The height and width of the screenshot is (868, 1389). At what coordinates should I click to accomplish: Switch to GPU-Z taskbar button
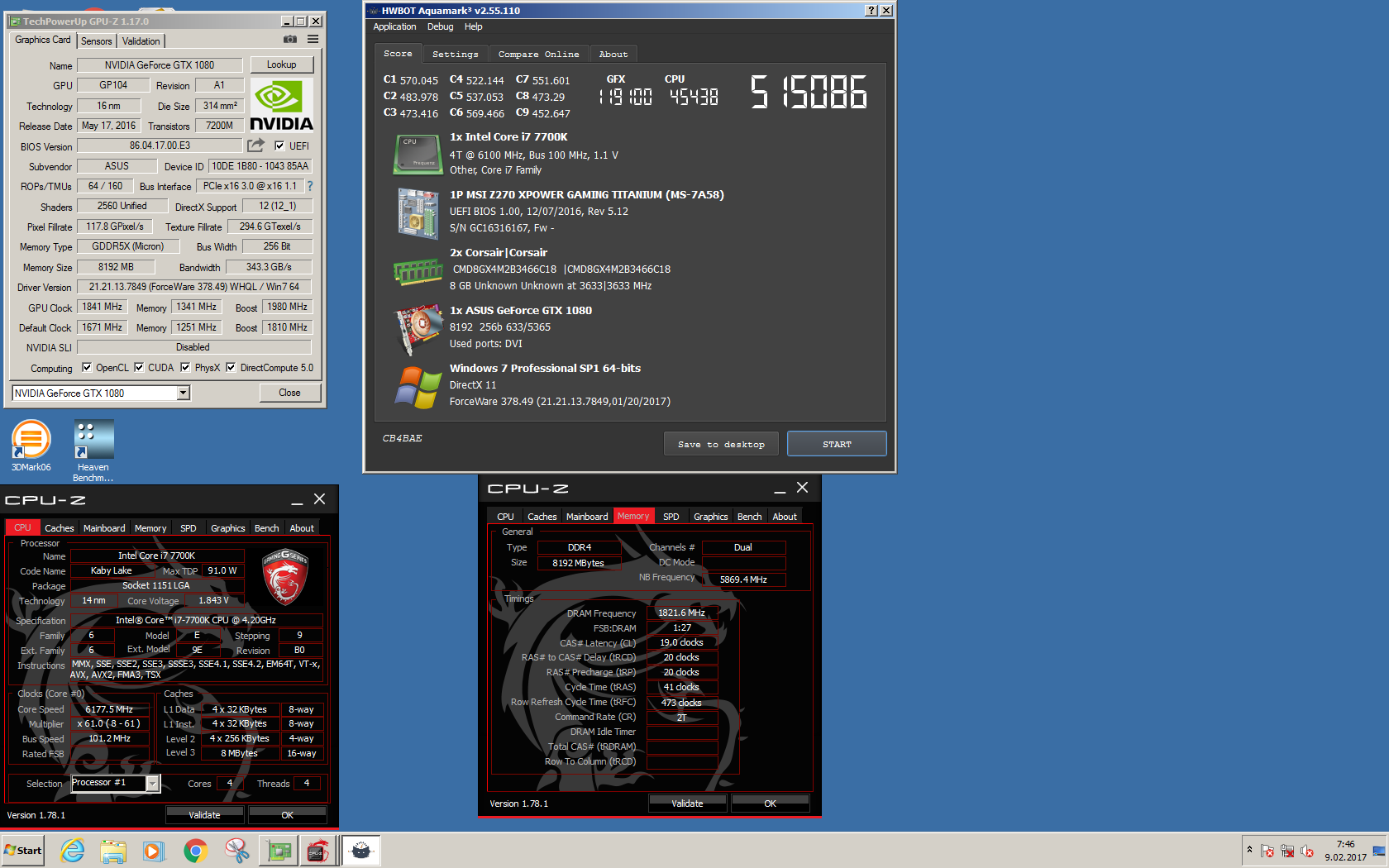point(279,851)
